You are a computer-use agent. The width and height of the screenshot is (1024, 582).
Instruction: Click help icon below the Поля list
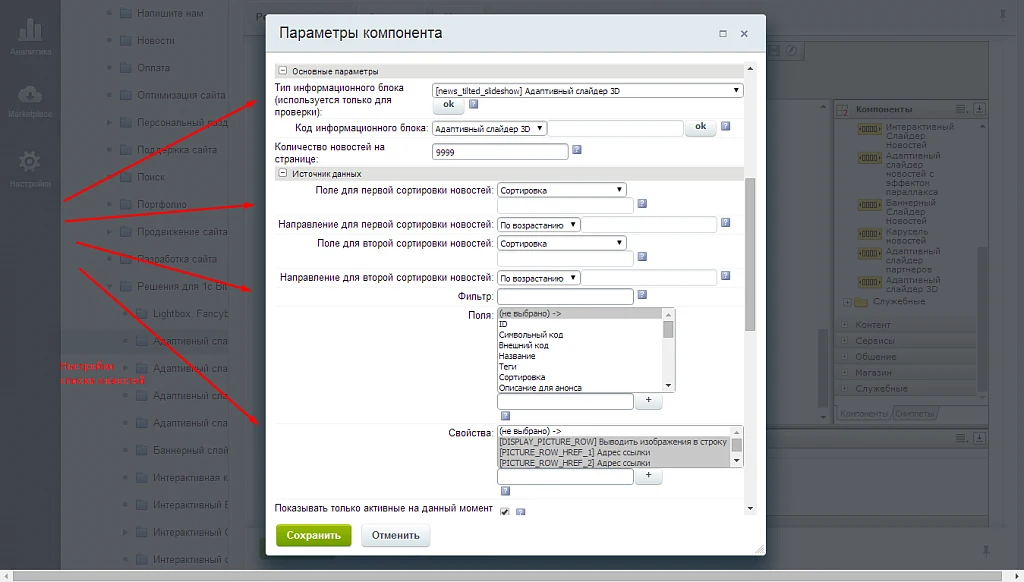tap(505, 415)
